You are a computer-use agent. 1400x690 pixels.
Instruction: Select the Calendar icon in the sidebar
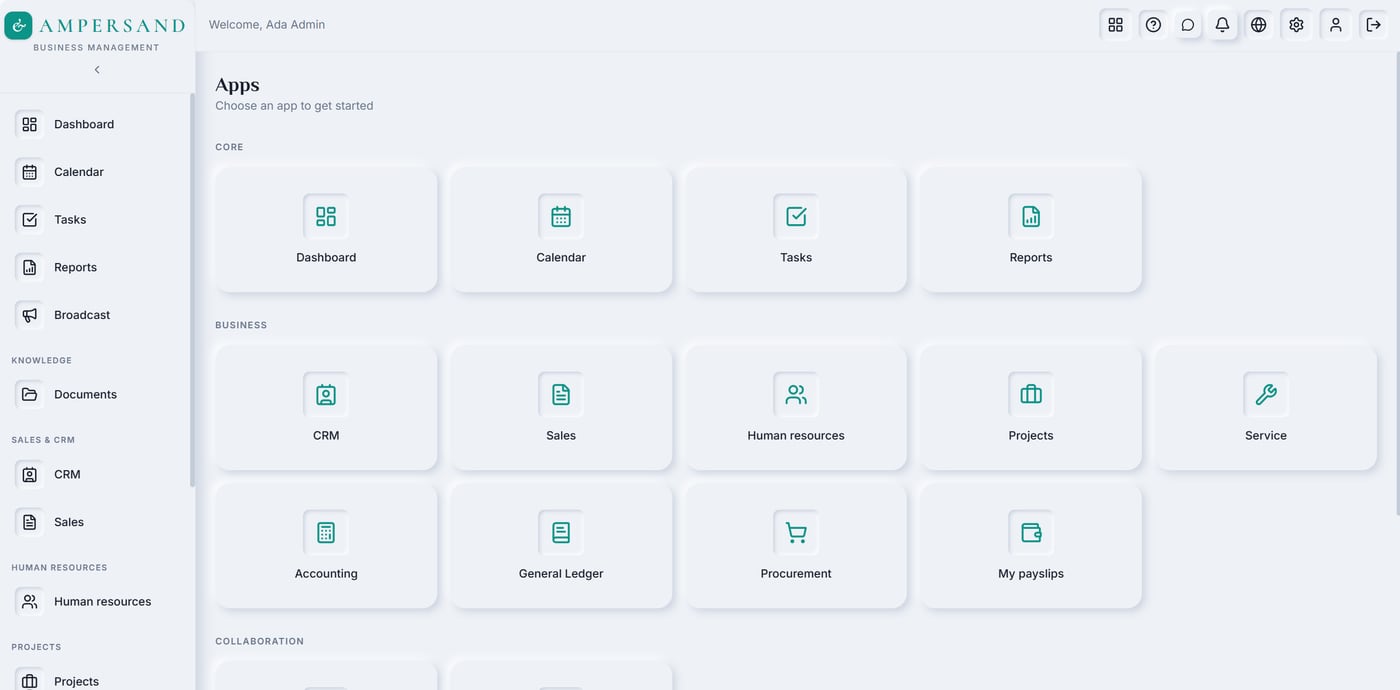[30, 172]
